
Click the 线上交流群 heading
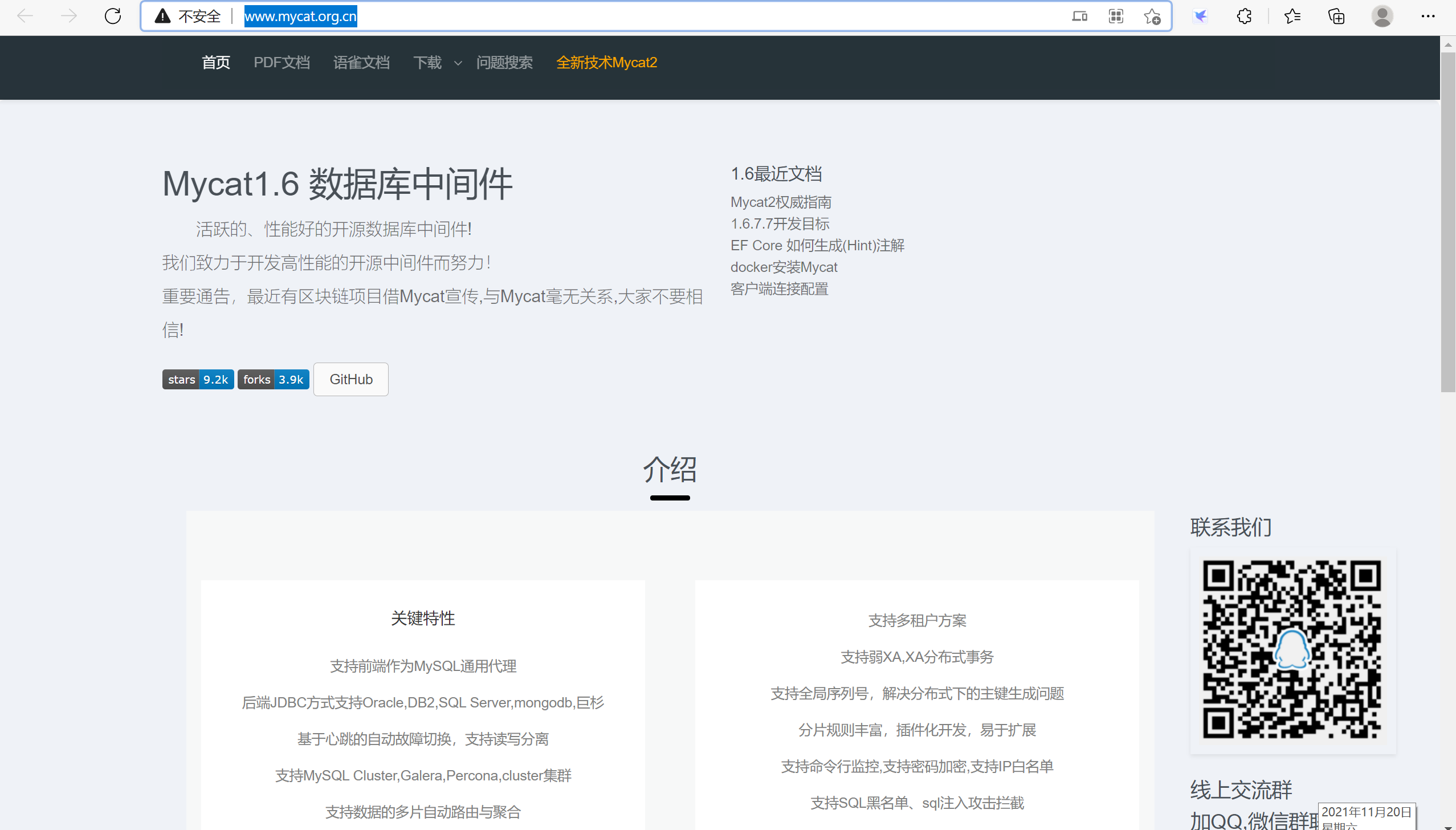click(1241, 790)
